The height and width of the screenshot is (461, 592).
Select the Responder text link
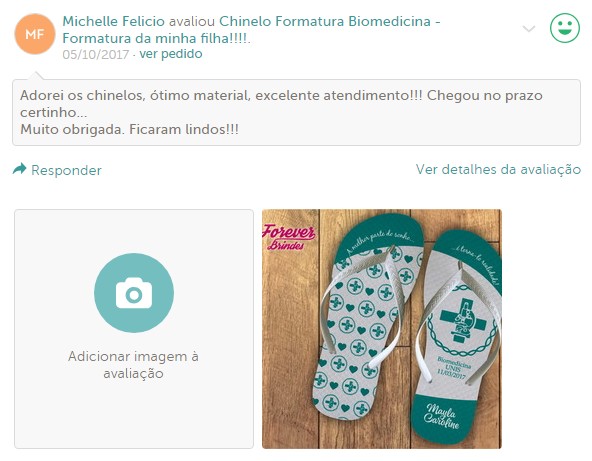point(66,170)
